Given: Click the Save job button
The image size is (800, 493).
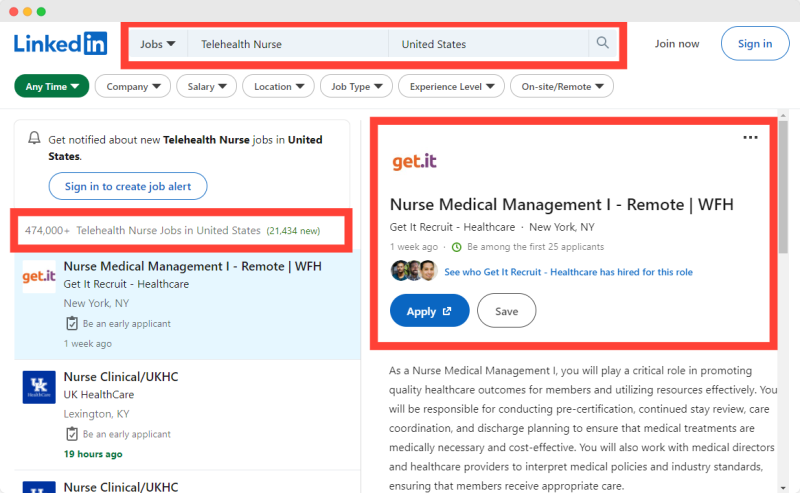Looking at the screenshot, I should (506, 311).
